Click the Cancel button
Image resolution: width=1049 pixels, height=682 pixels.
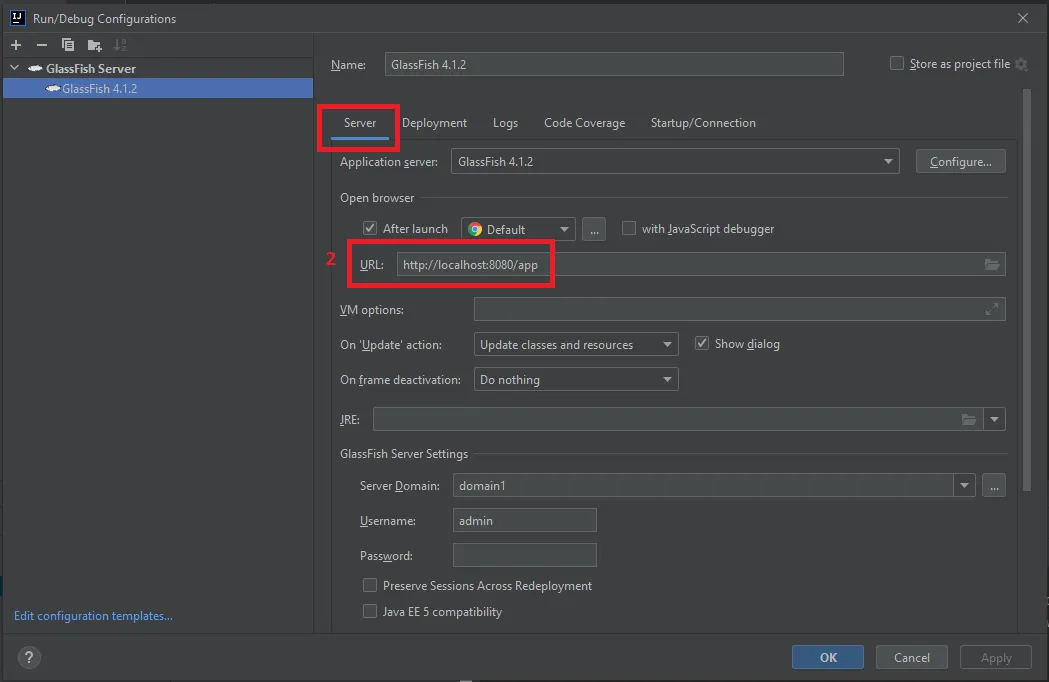coord(912,657)
